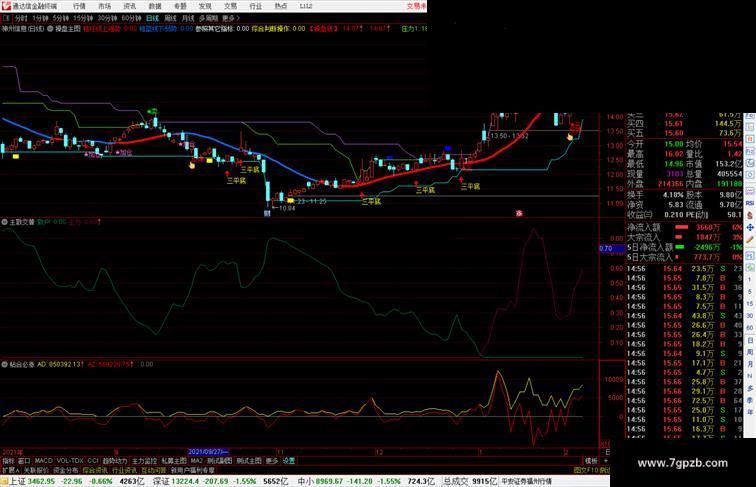Viewport: 756px width, 487px height.
Task: Open the 行业 menu
Action: point(256,6)
